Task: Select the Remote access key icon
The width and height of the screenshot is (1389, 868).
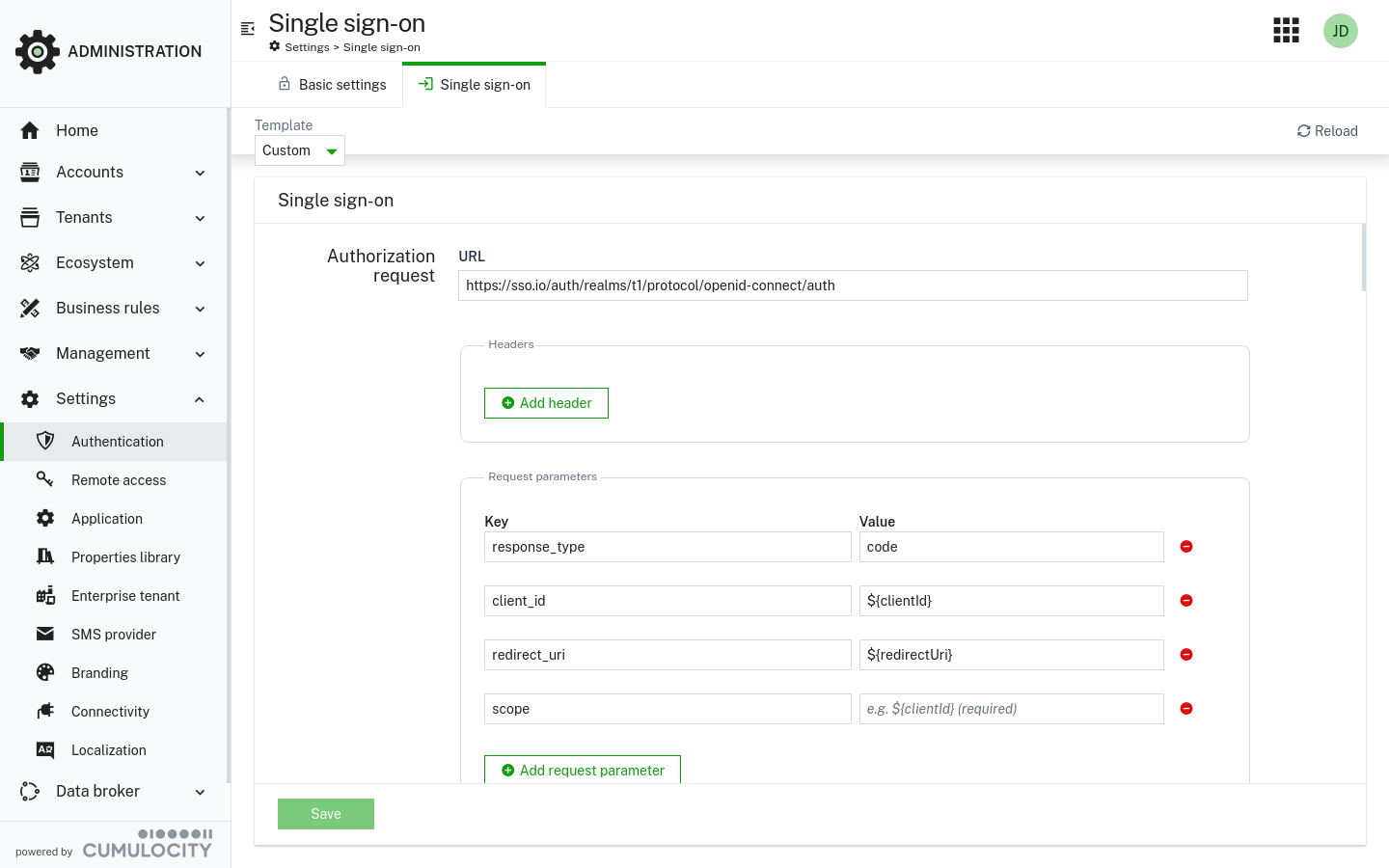Action: point(45,479)
